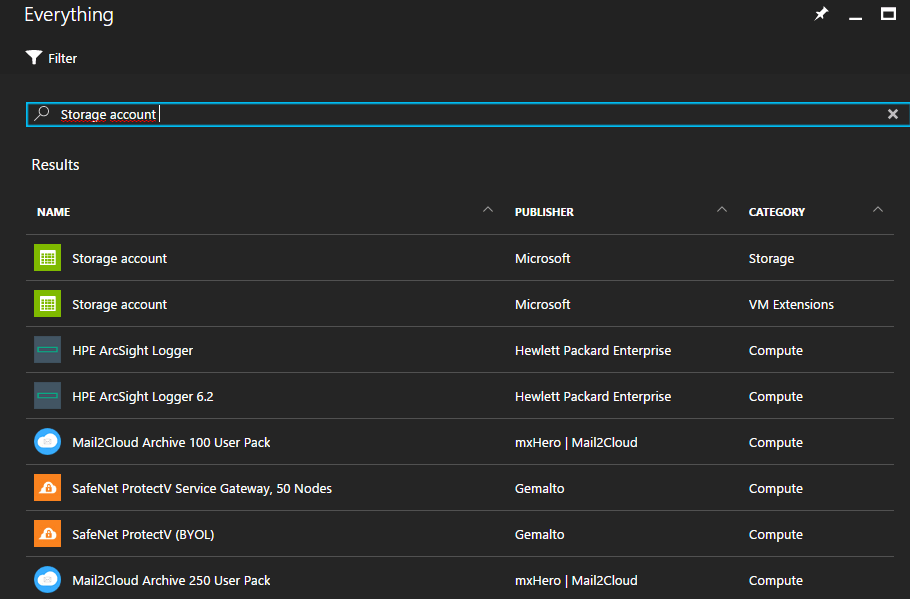910x599 pixels.
Task: Click Microsoft publisher in VM Extensions row
Action: point(543,304)
